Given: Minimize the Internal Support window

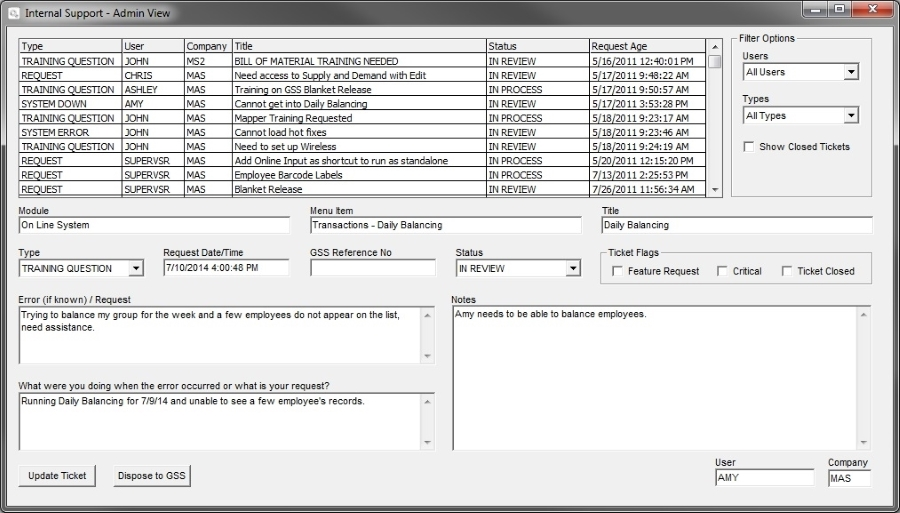Looking at the screenshot, I should tap(816, 9).
